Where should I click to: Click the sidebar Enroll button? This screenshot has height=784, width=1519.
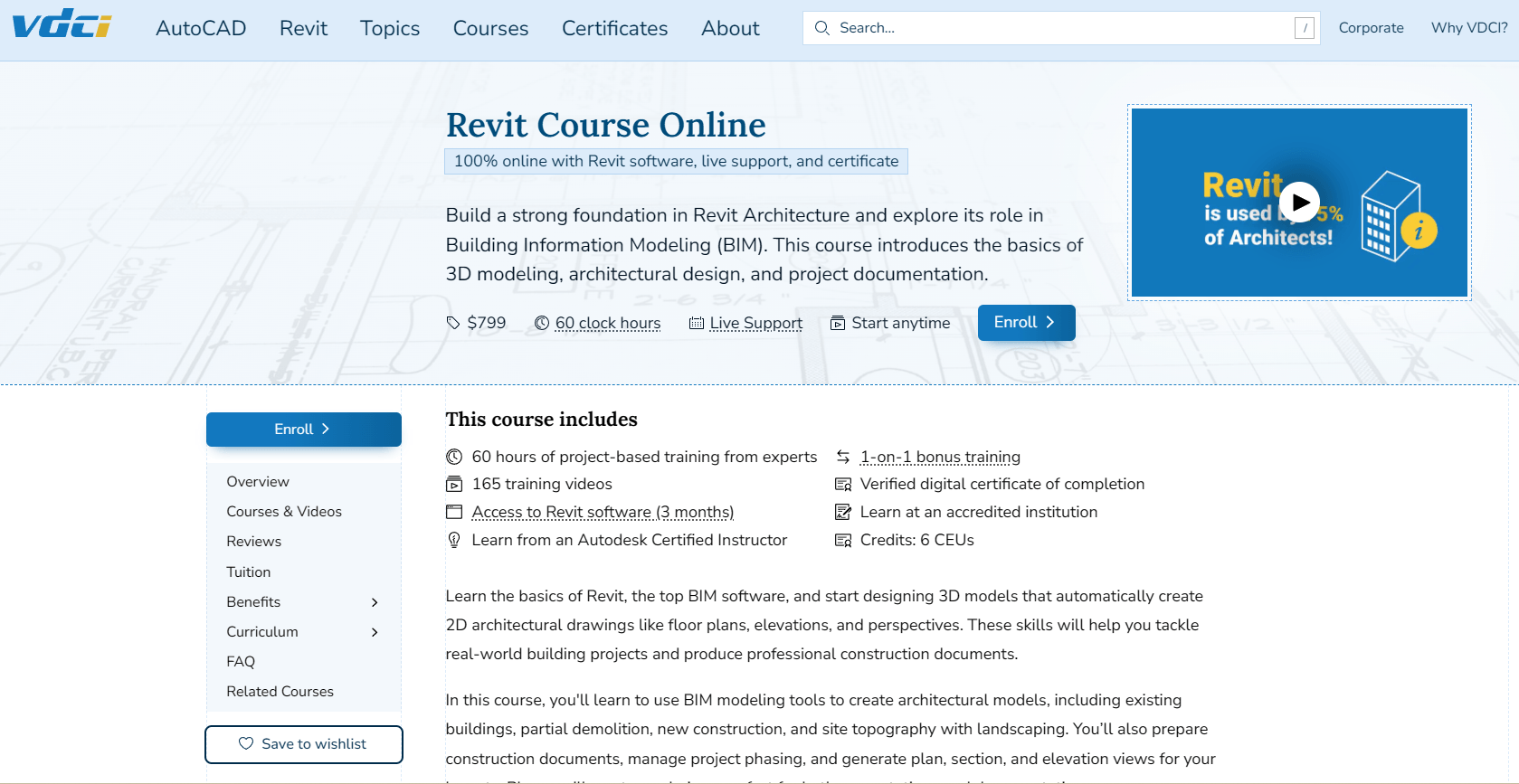click(304, 430)
